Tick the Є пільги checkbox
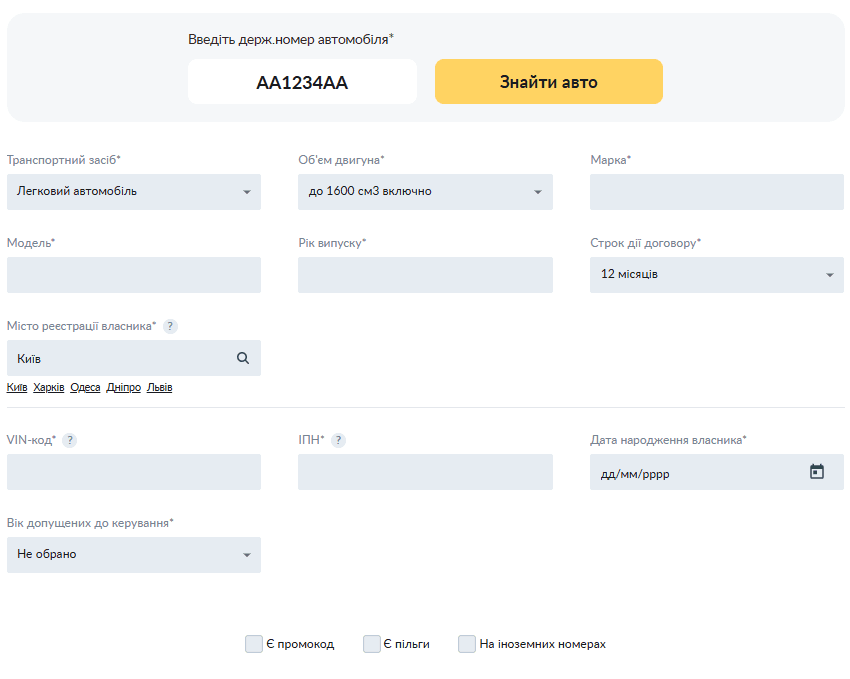The image size is (850, 679). (372, 644)
